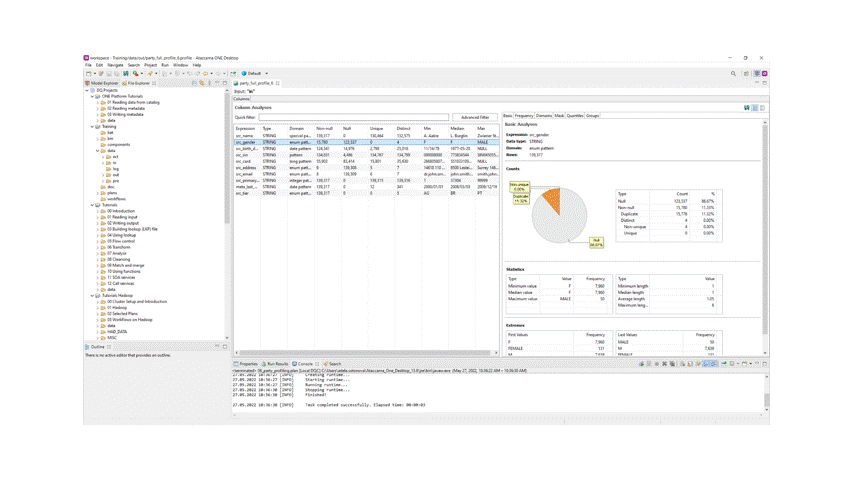Select the src_card row in the table
This screenshot has width=853, height=480.
[366, 161]
